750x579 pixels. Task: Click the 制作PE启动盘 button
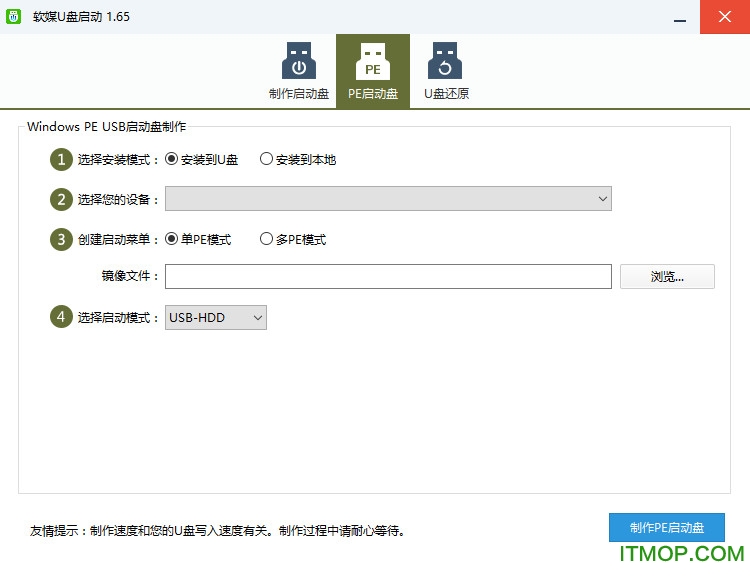[x=667, y=528]
